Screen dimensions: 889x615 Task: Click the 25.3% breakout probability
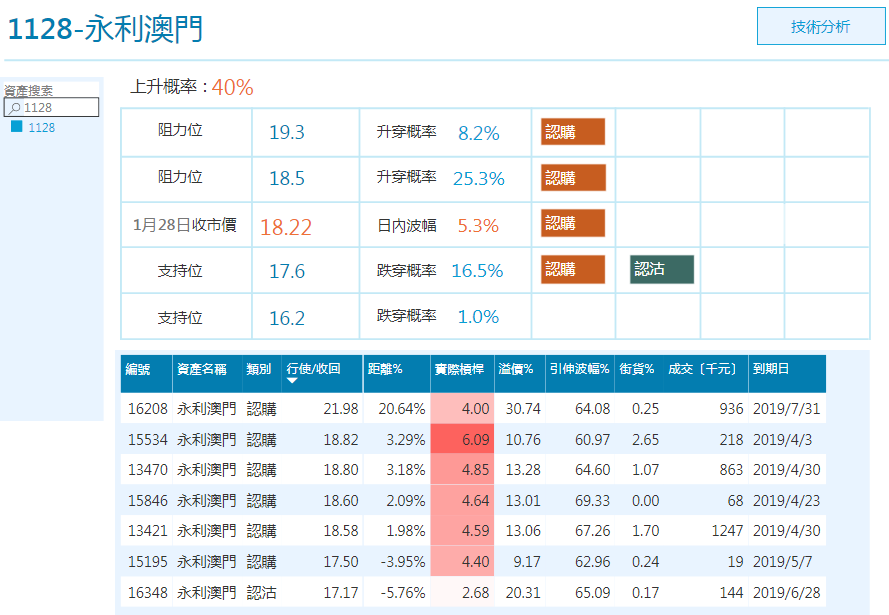[x=479, y=179]
